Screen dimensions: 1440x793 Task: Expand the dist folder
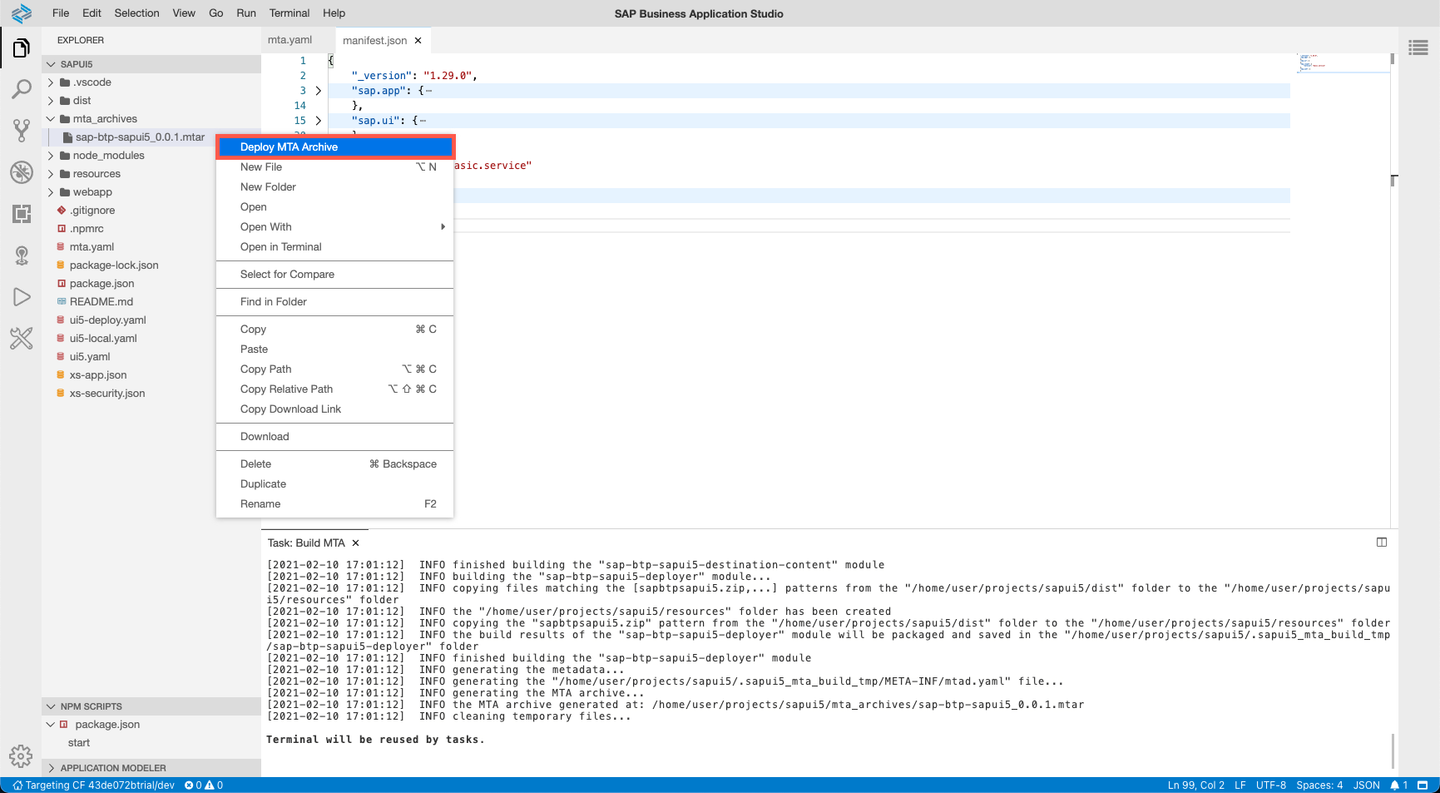(x=51, y=101)
